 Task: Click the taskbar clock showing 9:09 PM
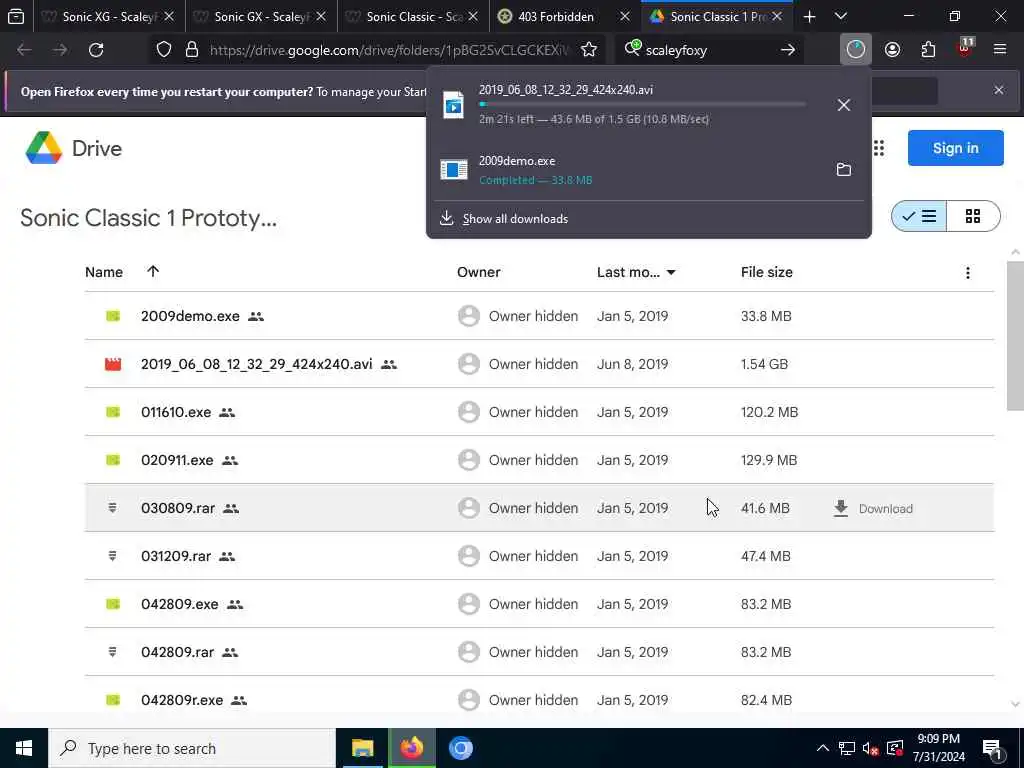click(x=938, y=748)
